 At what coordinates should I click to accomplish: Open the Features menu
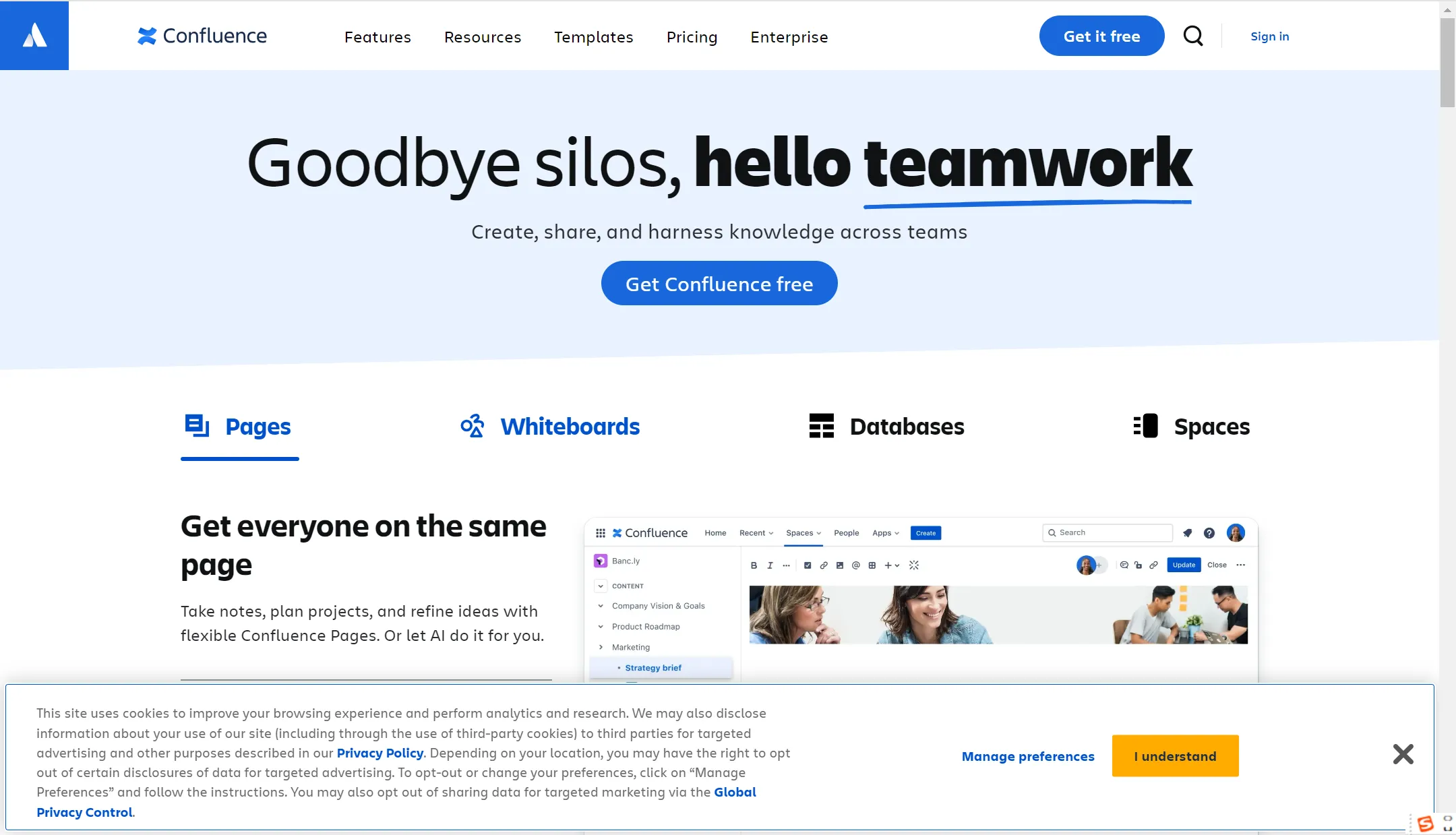click(x=378, y=36)
